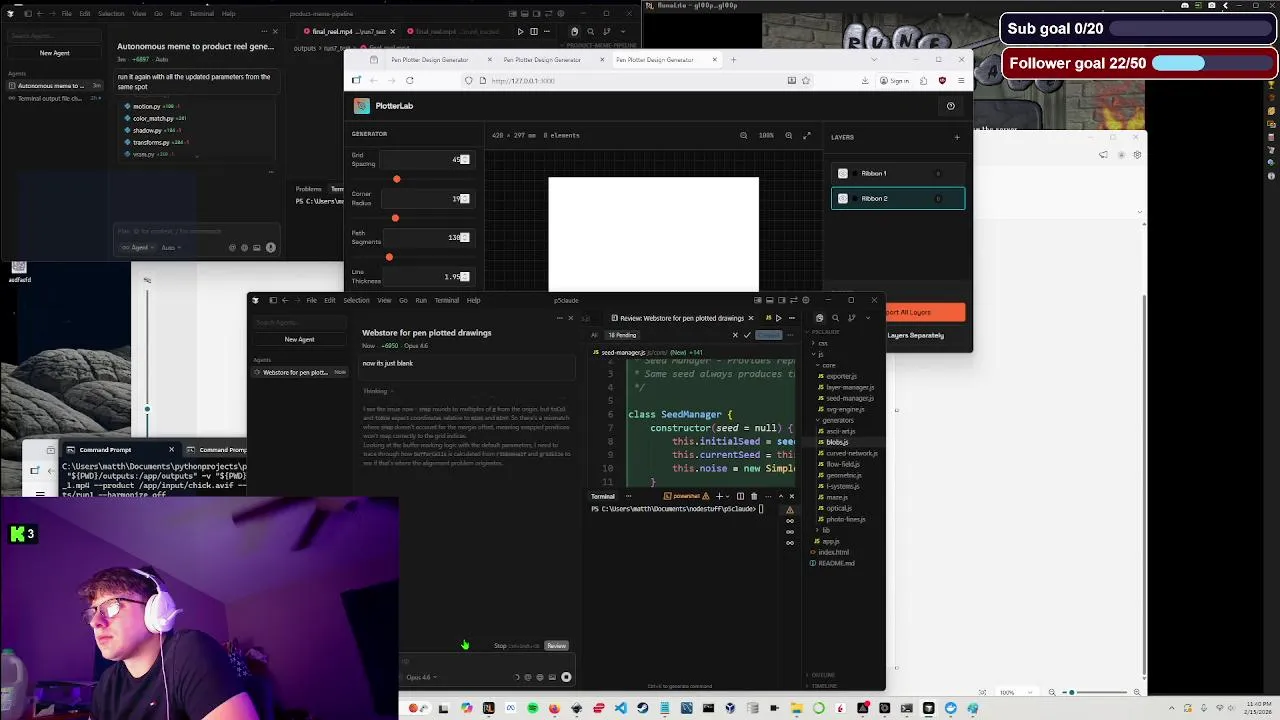Select Review: Webstore for pen plotted drawings tab
The height and width of the screenshot is (720, 1280).
click(682, 318)
